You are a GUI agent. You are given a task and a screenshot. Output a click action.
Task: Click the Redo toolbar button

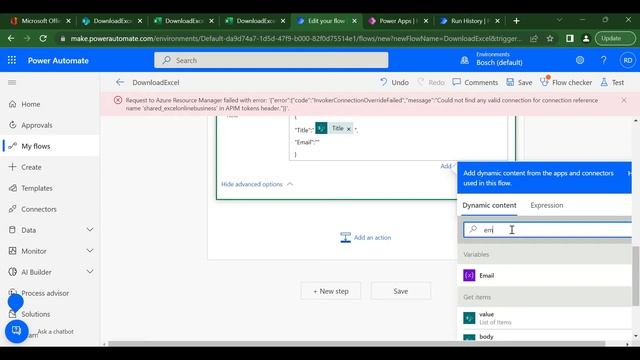[431, 82]
